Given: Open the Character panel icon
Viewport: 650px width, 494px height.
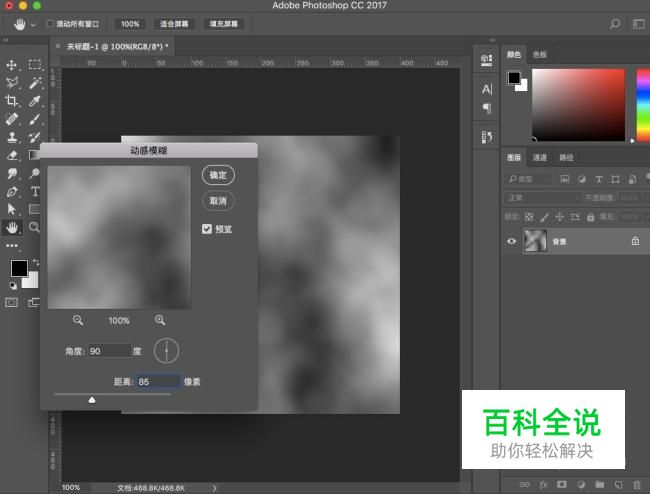Looking at the screenshot, I should click(x=487, y=89).
